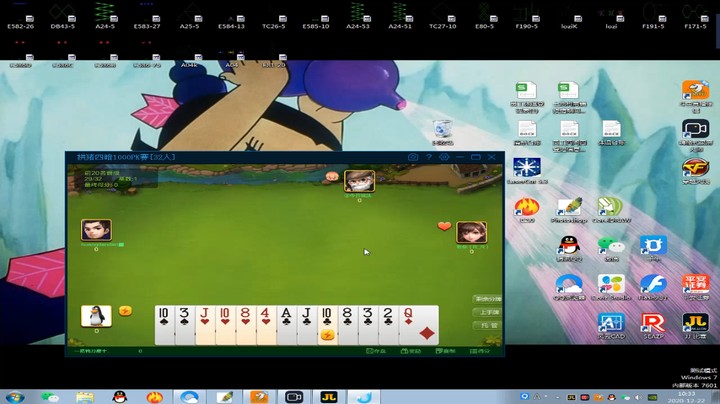Open the red R SCAZP shortcut on the desktop
720x404 pixels.
653,326
